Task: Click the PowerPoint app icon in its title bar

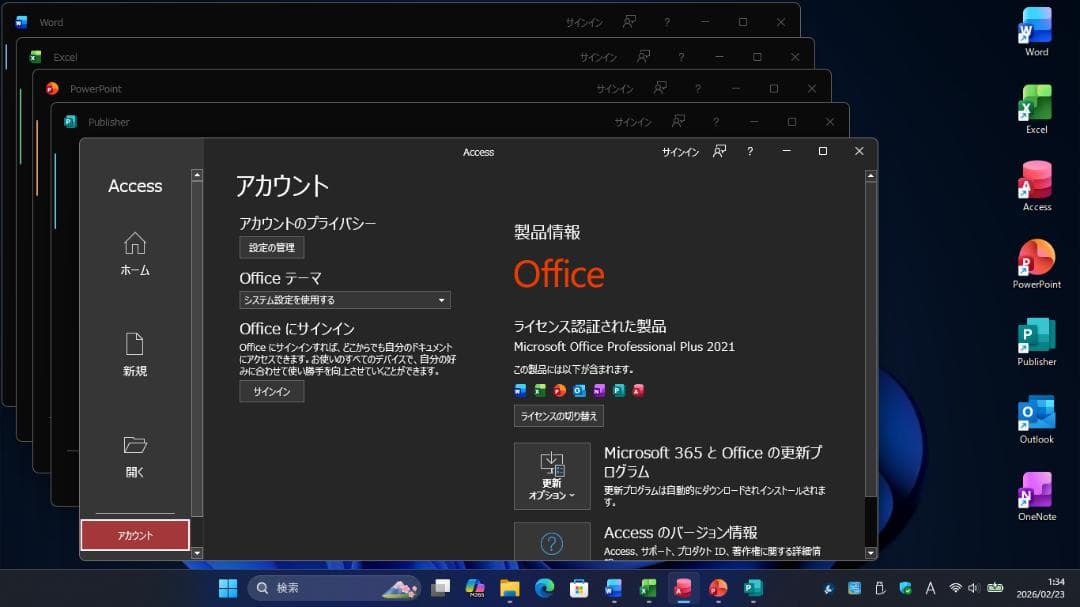Action: click(52, 88)
